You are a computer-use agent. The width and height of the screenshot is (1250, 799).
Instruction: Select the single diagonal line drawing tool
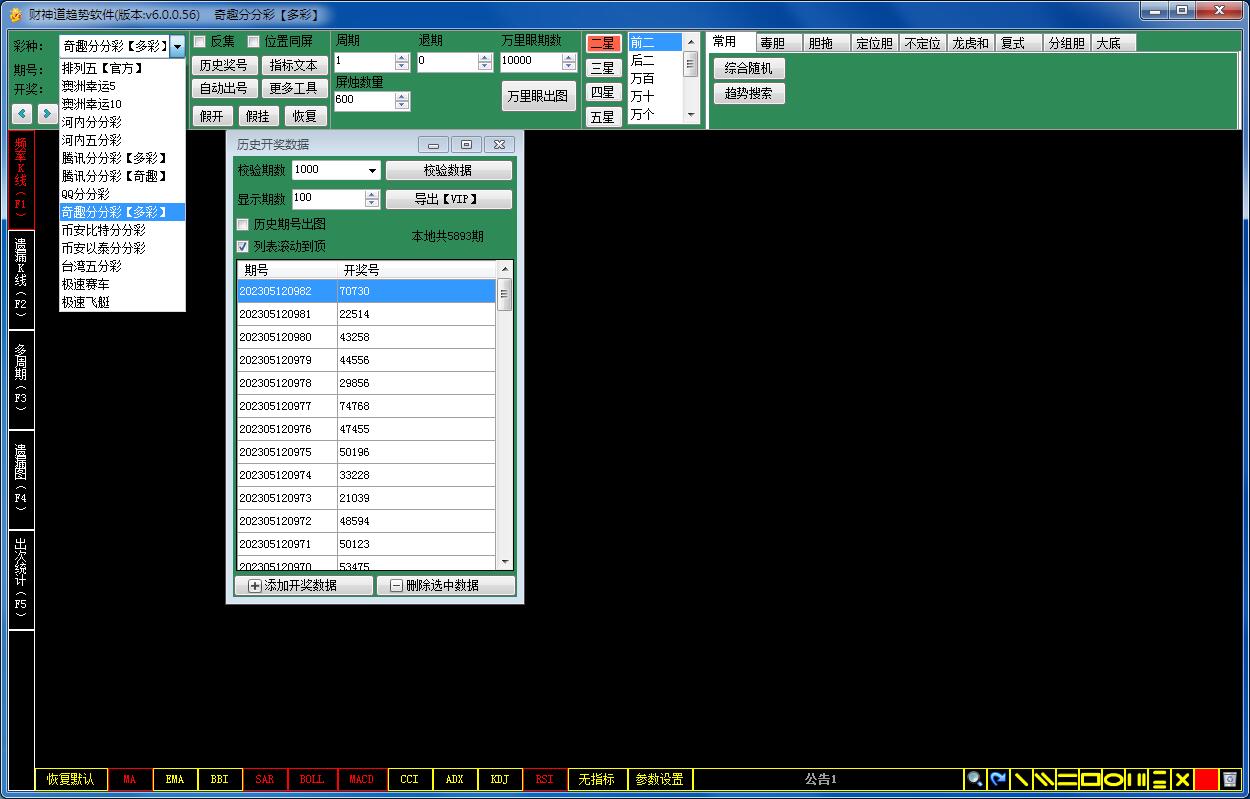point(1021,779)
